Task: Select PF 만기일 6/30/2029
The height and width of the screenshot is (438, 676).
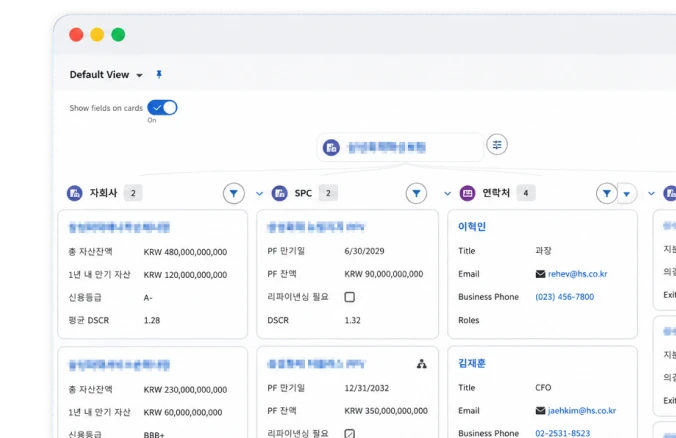Action: [364, 251]
